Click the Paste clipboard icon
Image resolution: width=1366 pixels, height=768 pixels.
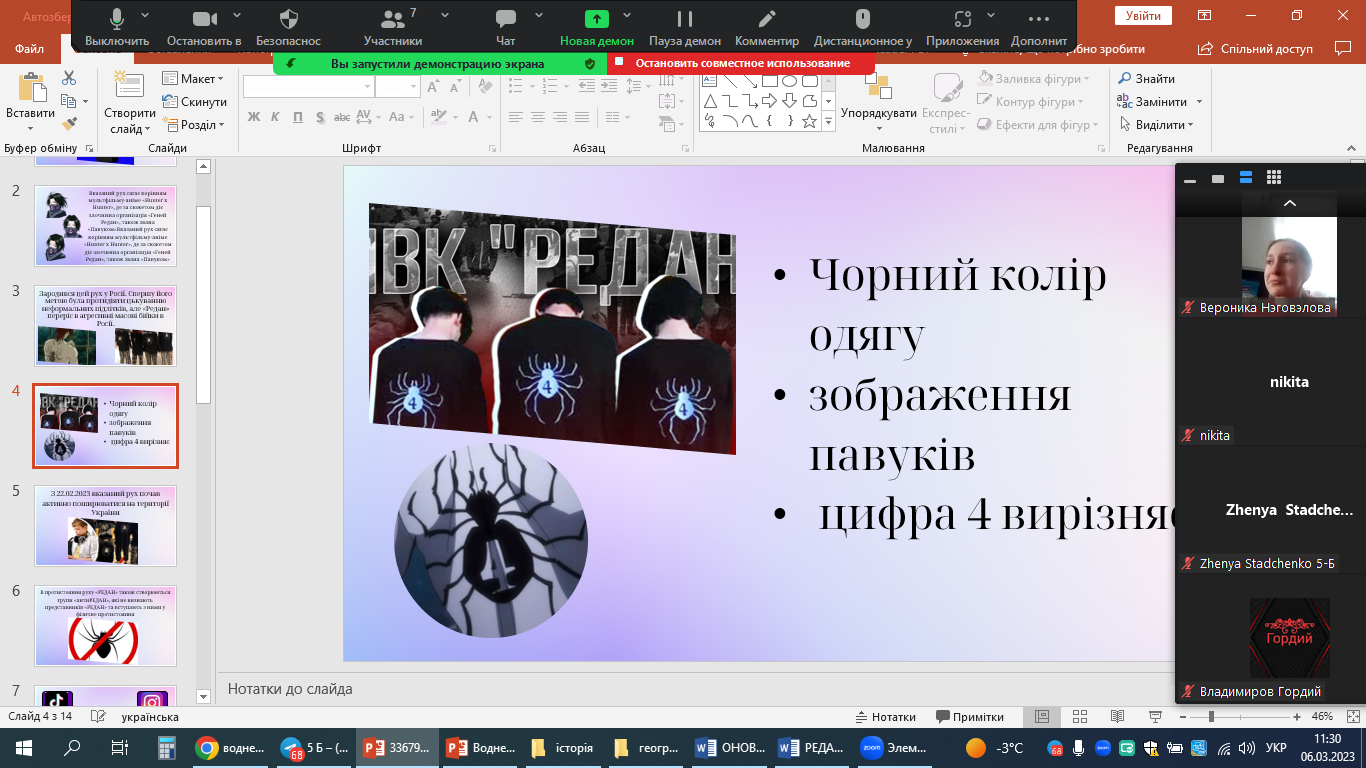coord(31,88)
